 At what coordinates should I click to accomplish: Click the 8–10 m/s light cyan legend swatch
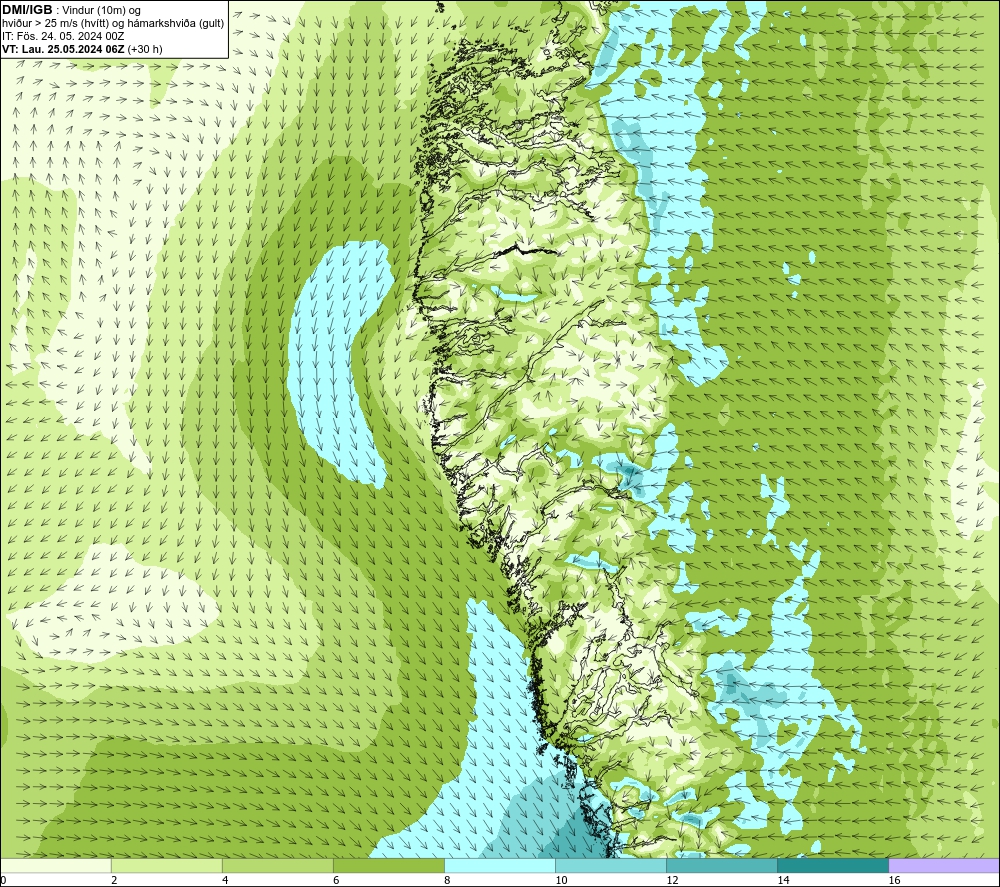coord(500,865)
